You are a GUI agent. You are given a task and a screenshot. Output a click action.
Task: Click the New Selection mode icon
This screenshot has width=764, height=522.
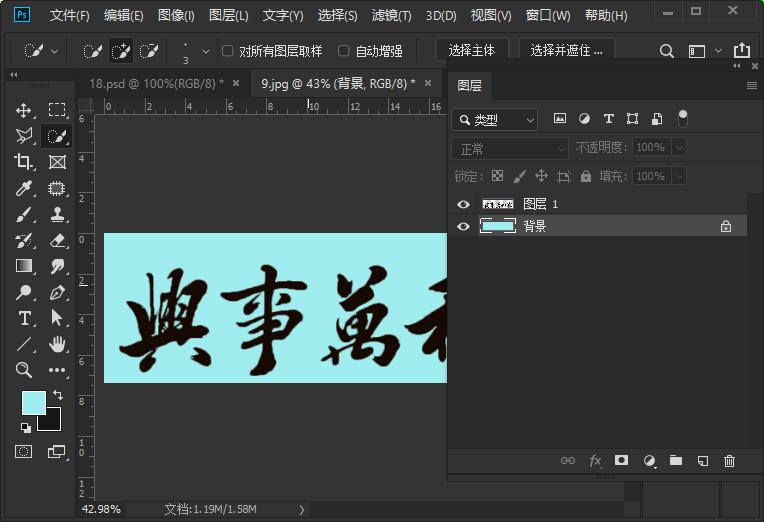pyautogui.click(x=93, y=51)
